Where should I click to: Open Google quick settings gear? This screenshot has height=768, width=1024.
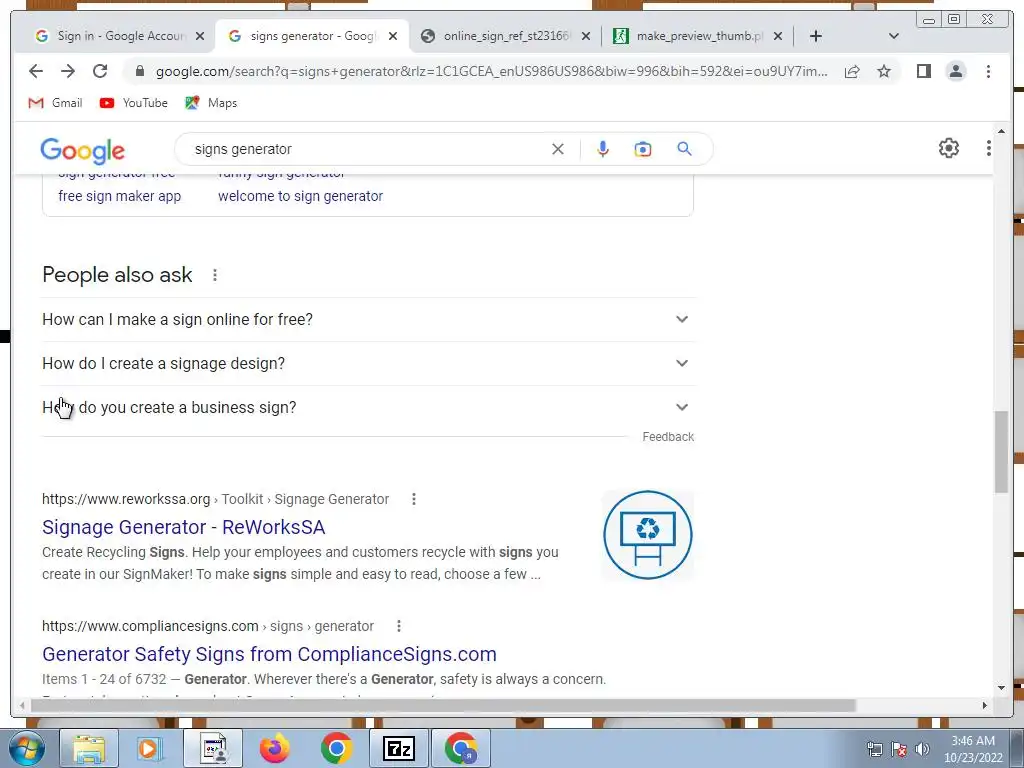949,148
